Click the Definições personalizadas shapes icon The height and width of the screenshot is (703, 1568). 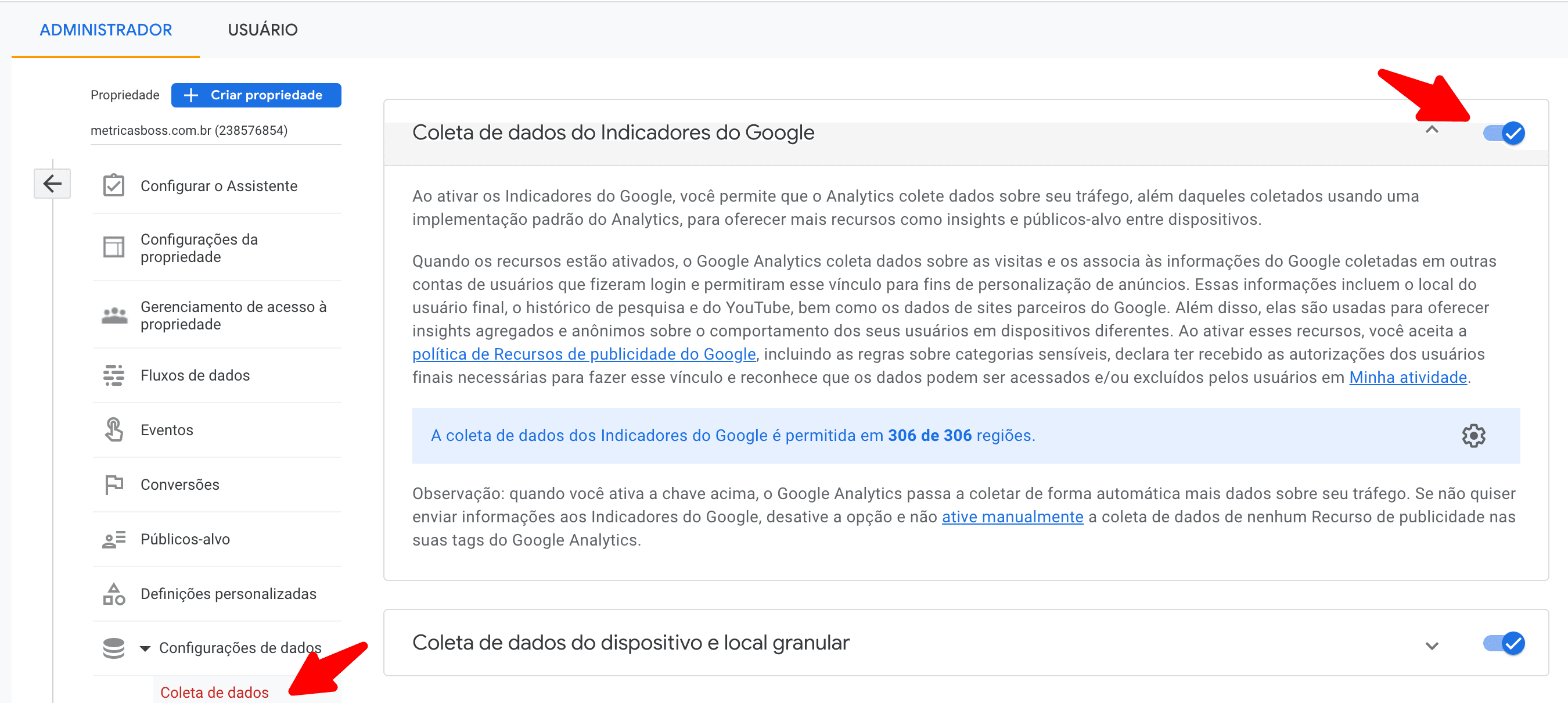coord(114,593)
